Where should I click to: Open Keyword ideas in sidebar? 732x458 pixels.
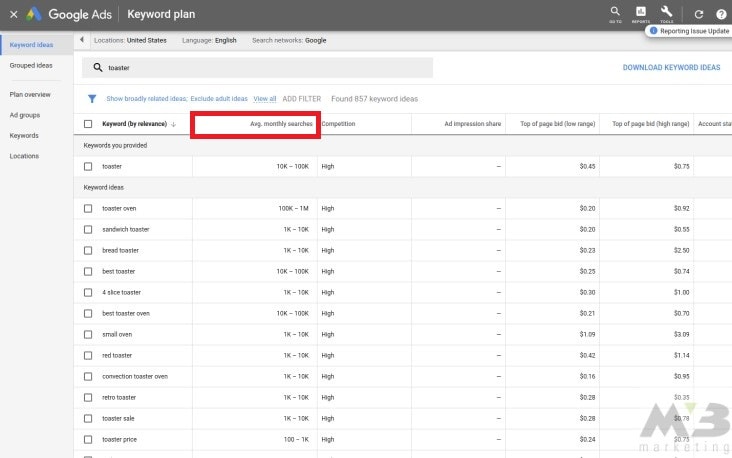tap(31, 45)
